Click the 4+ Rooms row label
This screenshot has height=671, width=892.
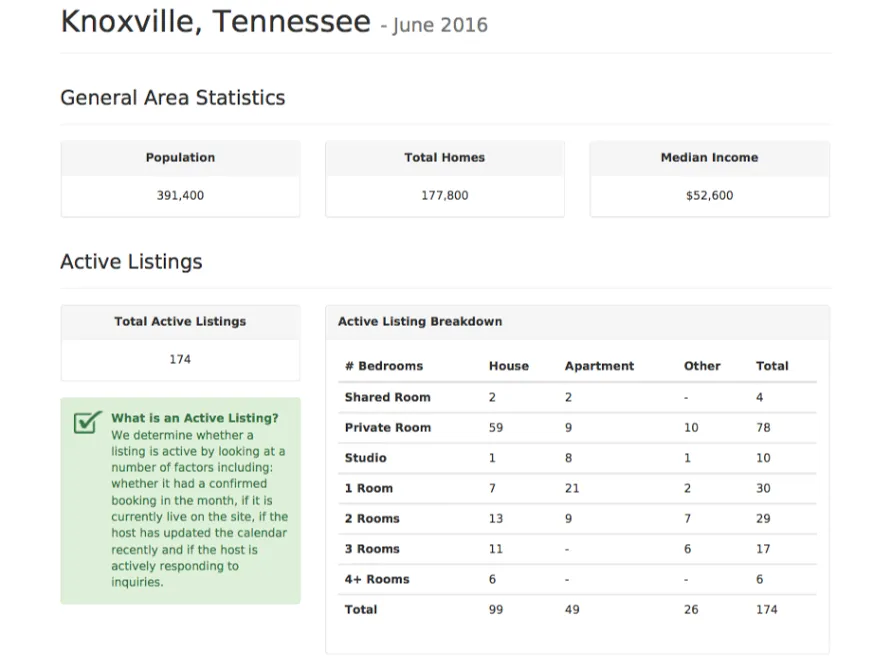377,579
